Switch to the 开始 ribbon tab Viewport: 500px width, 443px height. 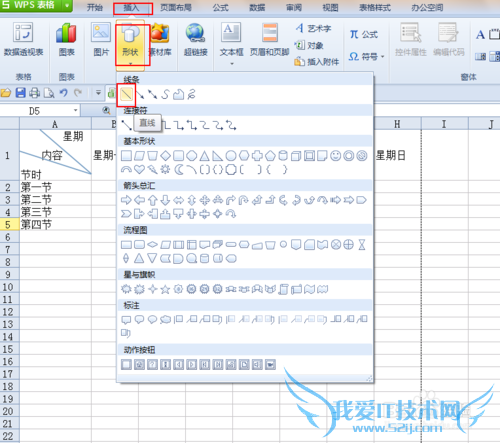tap(95, 8)
